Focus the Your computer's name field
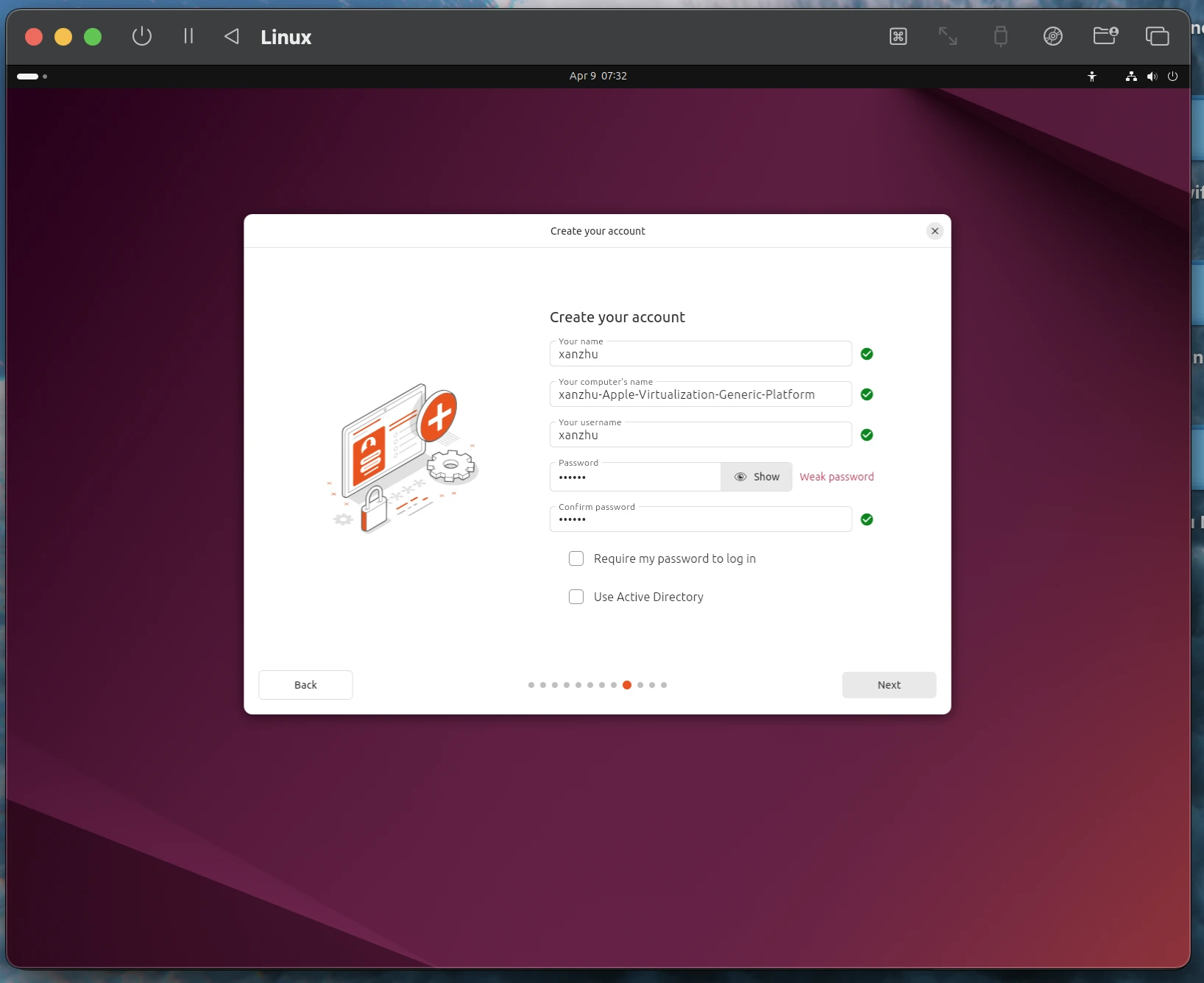This screenshot has width=1204, height=983. 701,394
